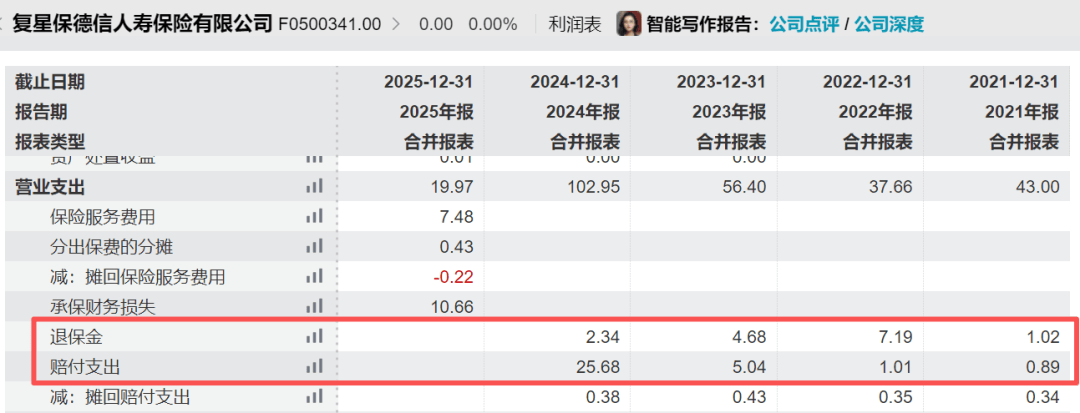Click the 承保财务损失 row label
The image size is (1080, 413).
point(103,306)
